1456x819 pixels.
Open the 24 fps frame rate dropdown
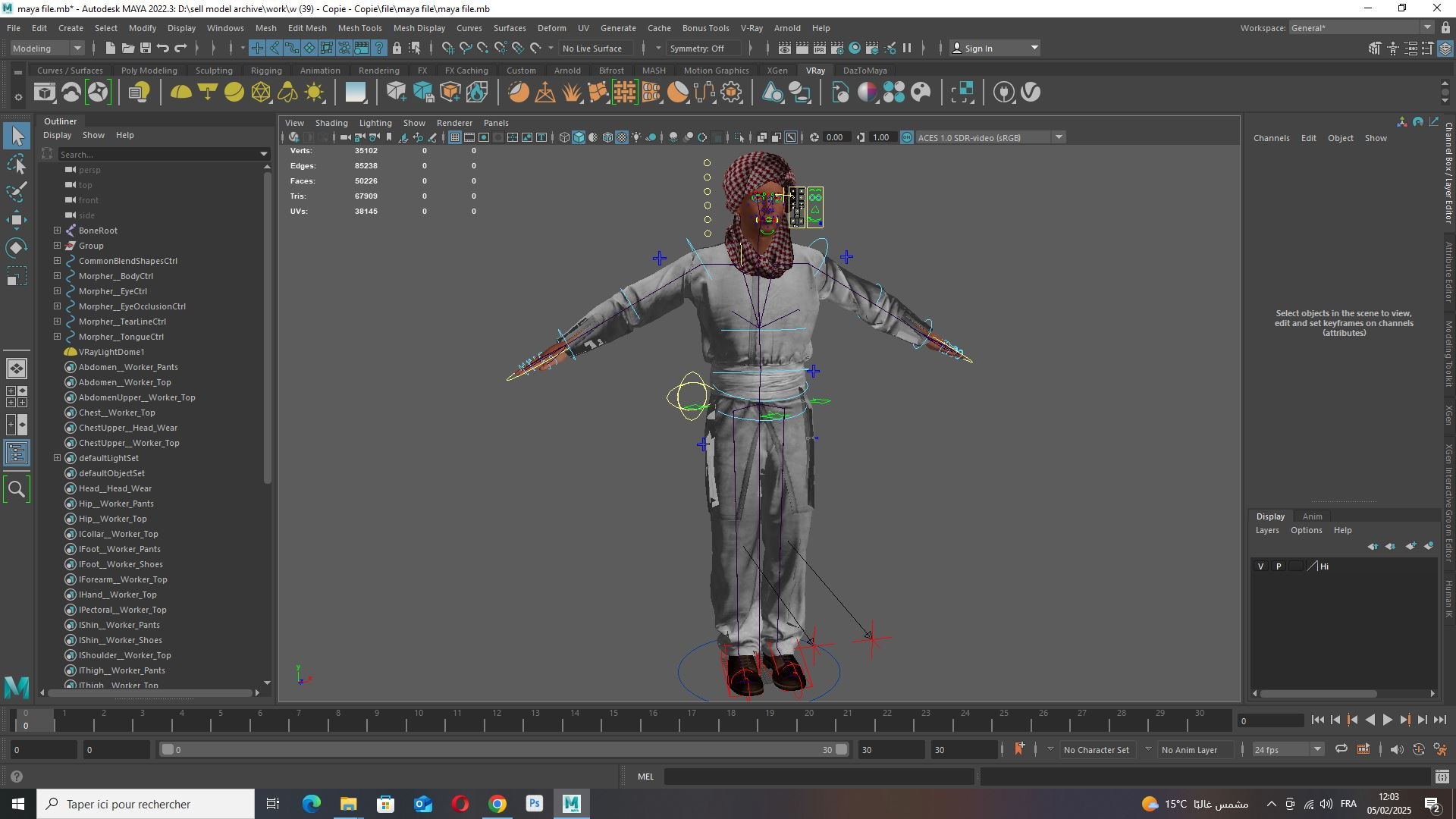[1287, 749]
